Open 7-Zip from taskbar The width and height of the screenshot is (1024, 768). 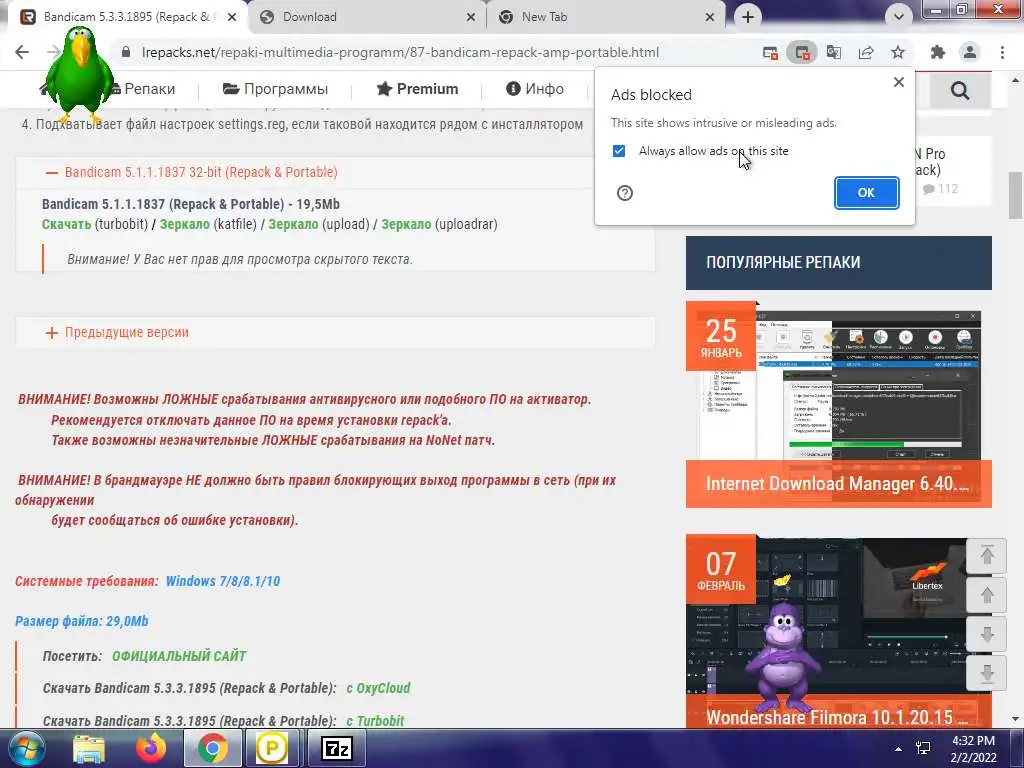[337, 748]
